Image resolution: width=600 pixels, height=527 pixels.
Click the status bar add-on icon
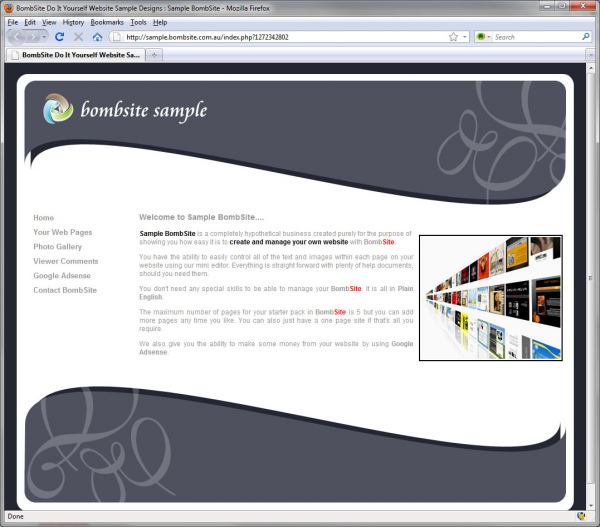pyautogui.click(x=581, y=516)
